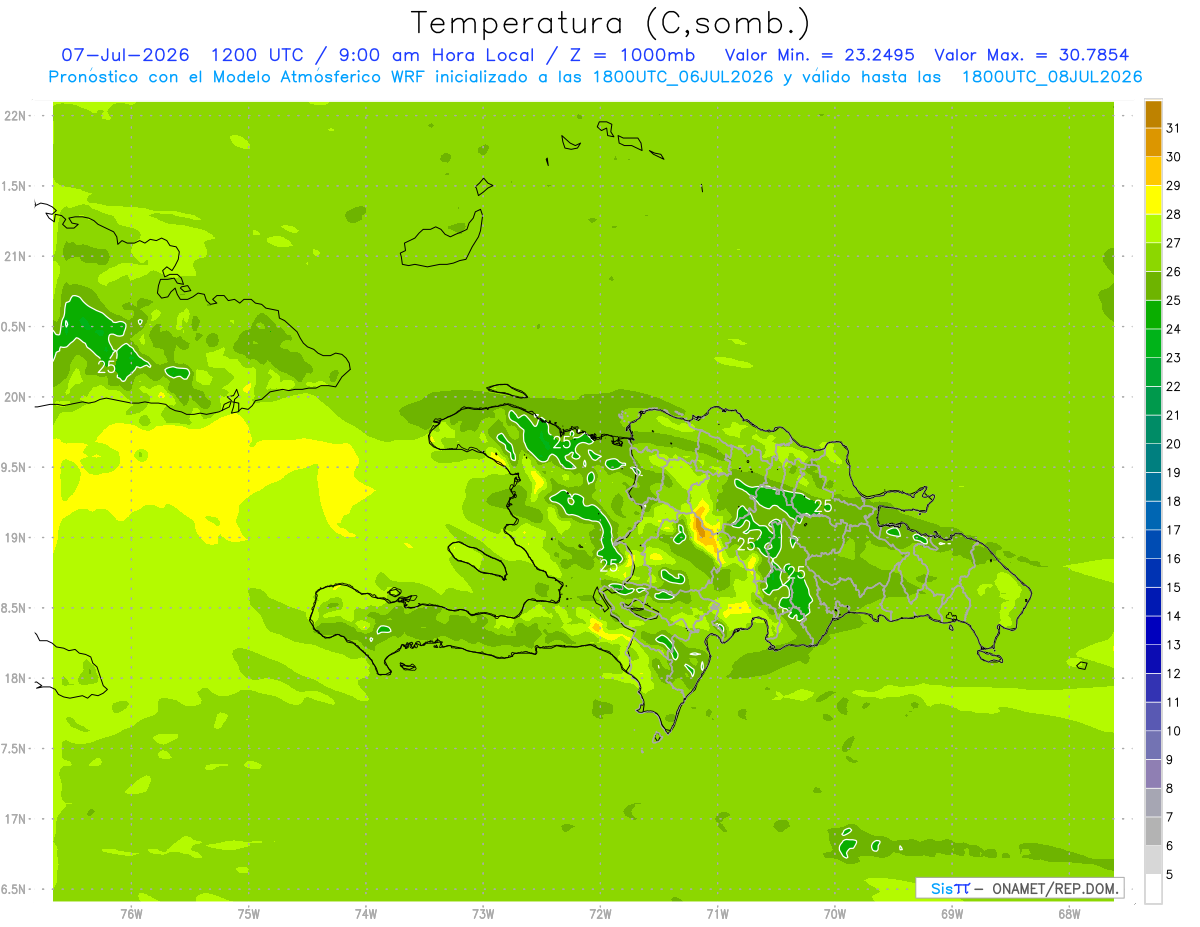Click the legend value "5"
The height and width of the screenshot is (927, 1200).
1170,875
